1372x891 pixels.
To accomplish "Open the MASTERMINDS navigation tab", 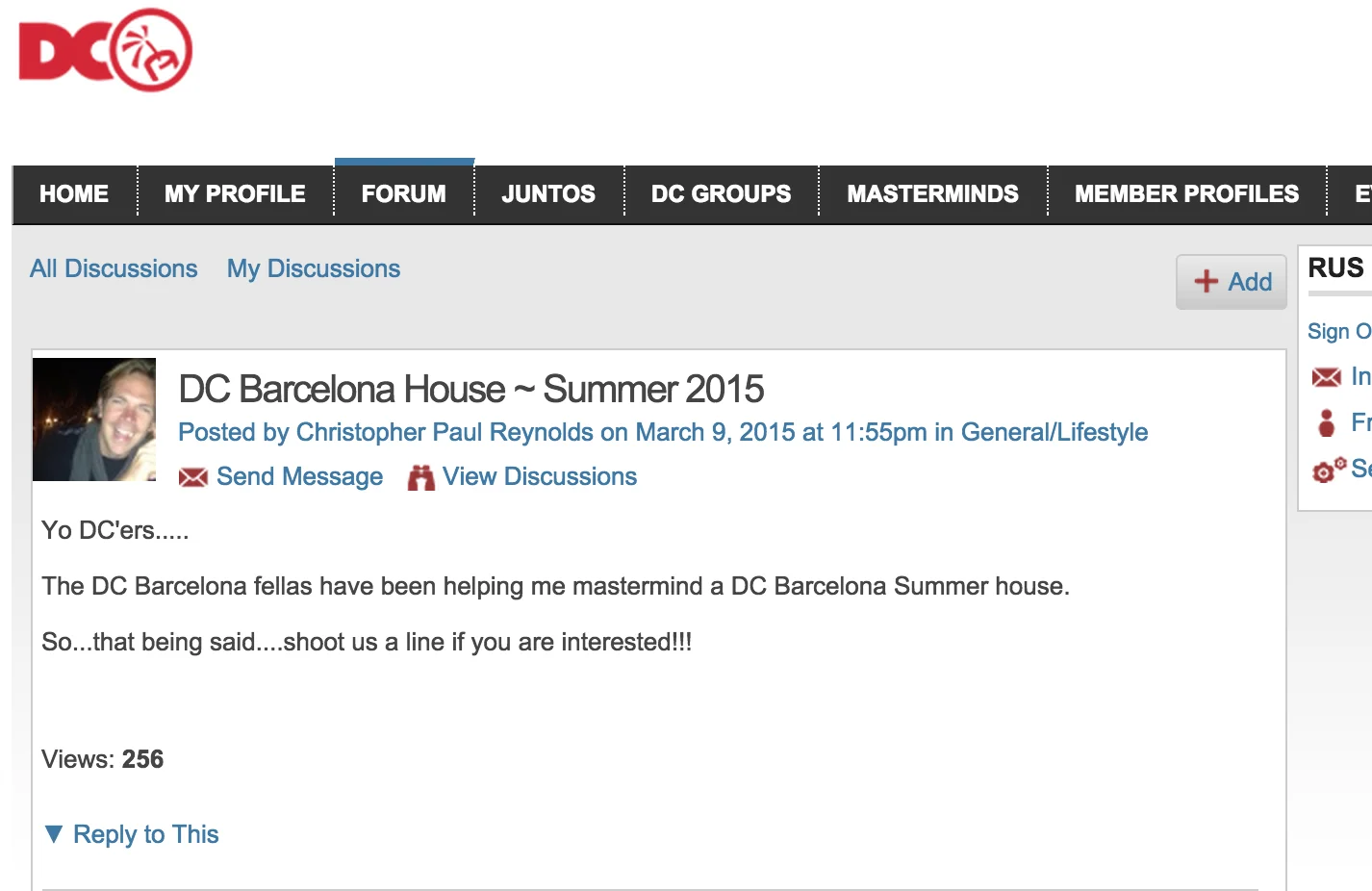I will click(932, 194).
